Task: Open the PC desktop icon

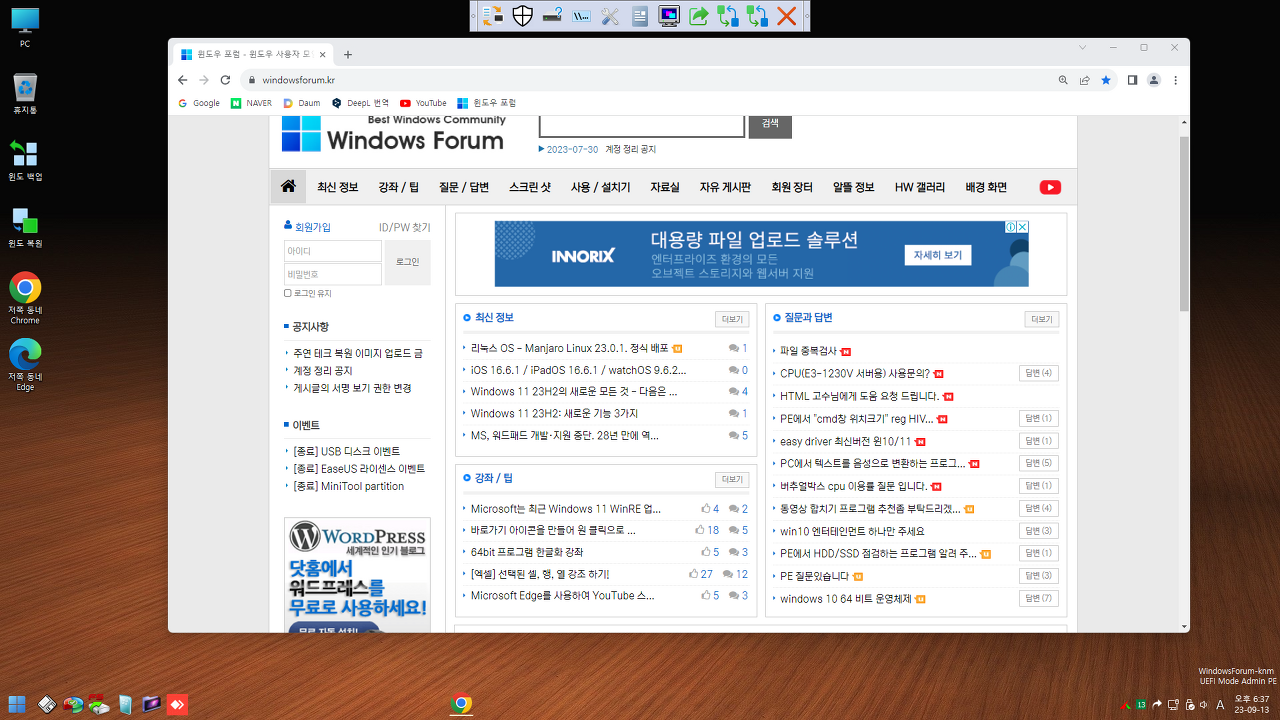Action: [25, 28]
